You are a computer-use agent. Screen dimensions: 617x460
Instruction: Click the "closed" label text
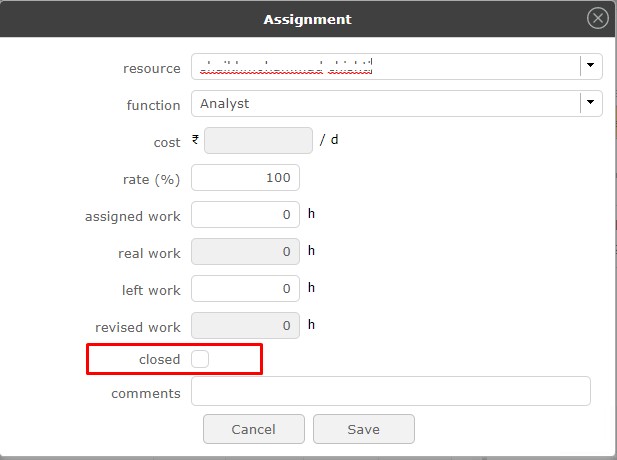(159, 359)
